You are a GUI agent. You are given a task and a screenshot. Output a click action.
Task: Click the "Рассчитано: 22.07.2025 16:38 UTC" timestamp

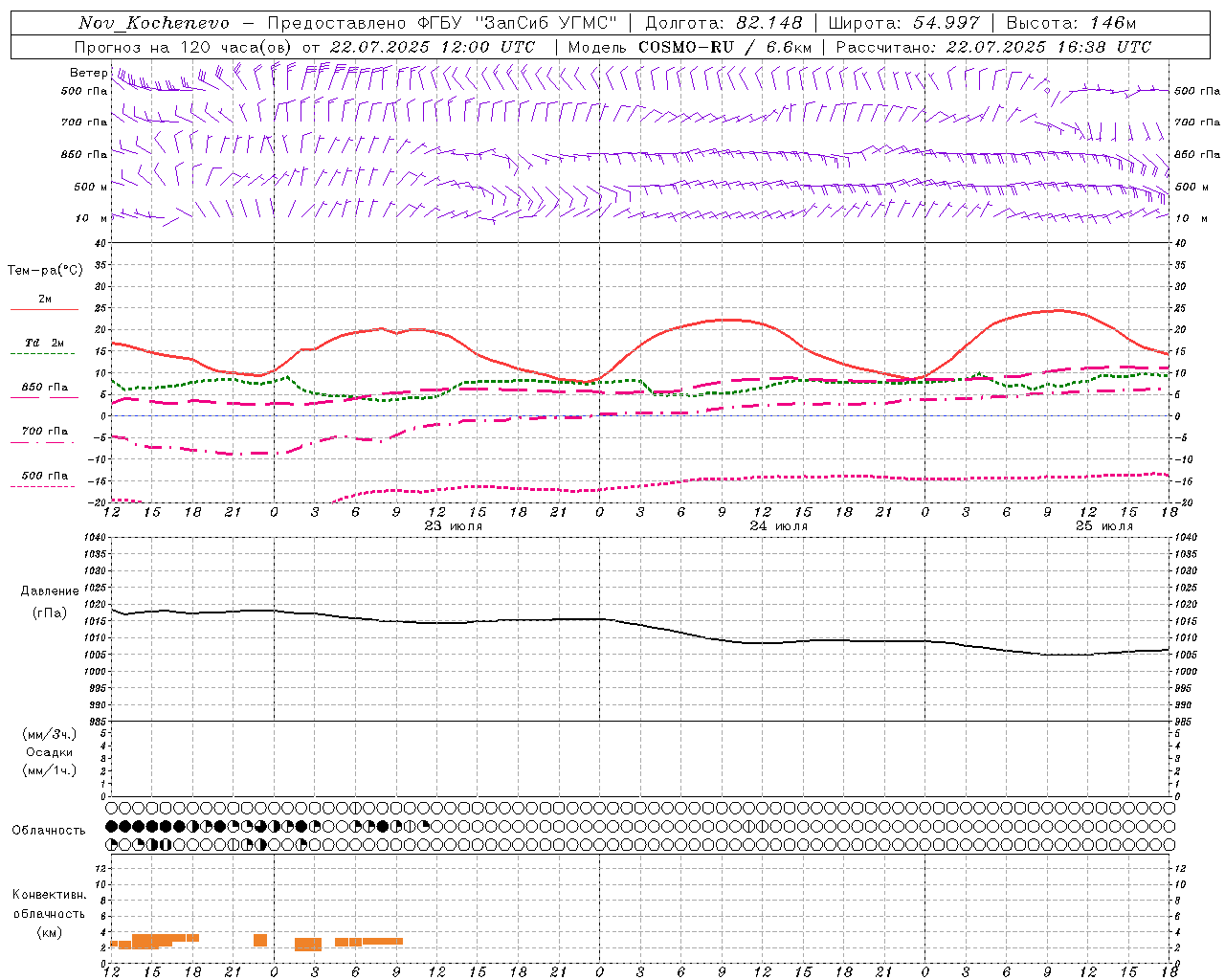[x=994, y=47]
